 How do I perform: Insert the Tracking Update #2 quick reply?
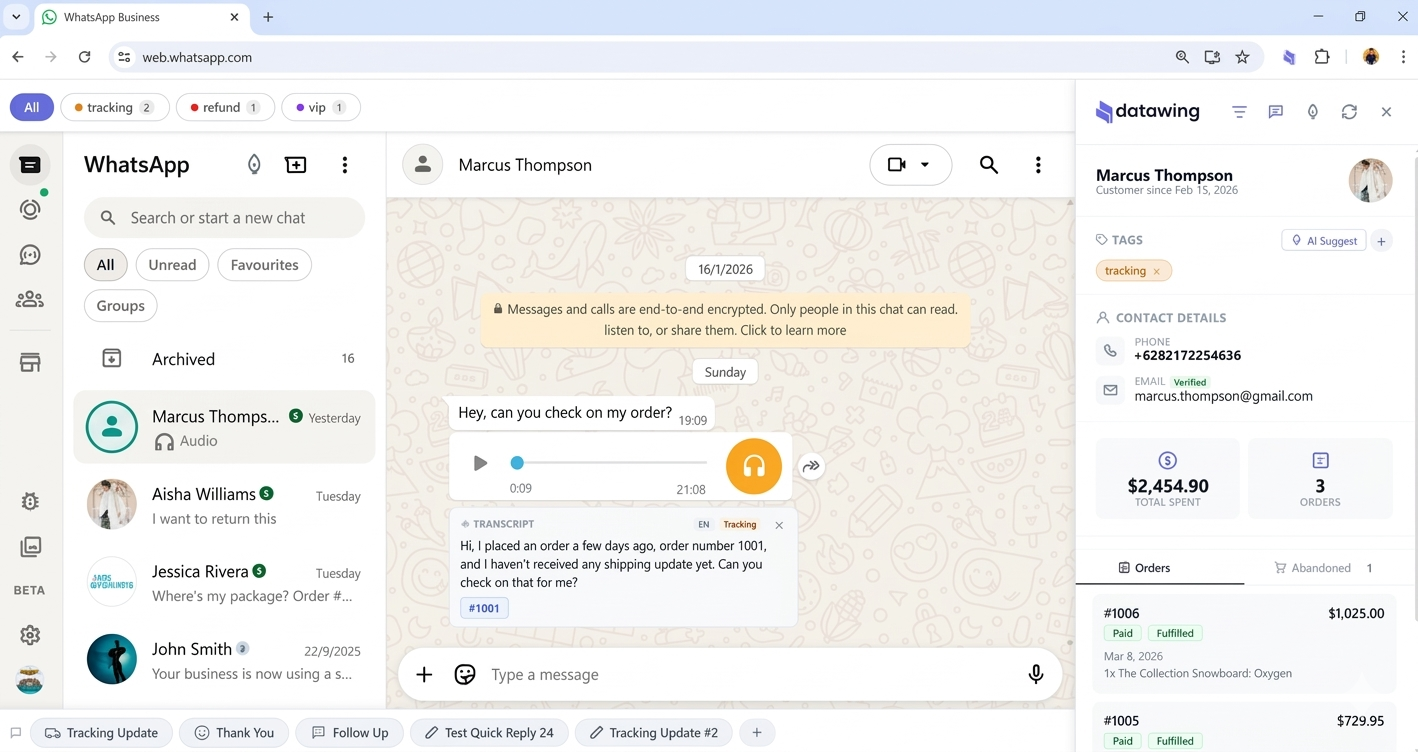click(654, 733)
